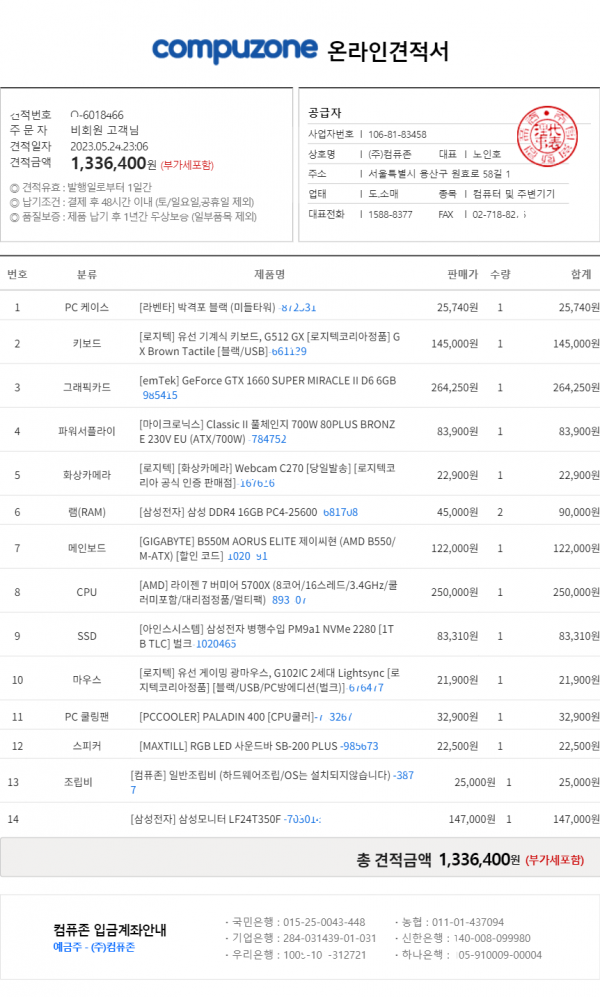
Task: Select the PC 케이스 category cell
Action: coord(86,307)
